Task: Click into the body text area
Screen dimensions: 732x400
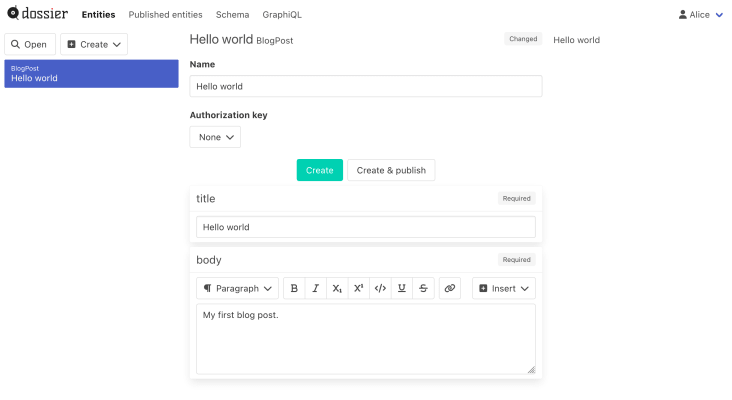Action: pyautogui.click(x=366, y=339)
